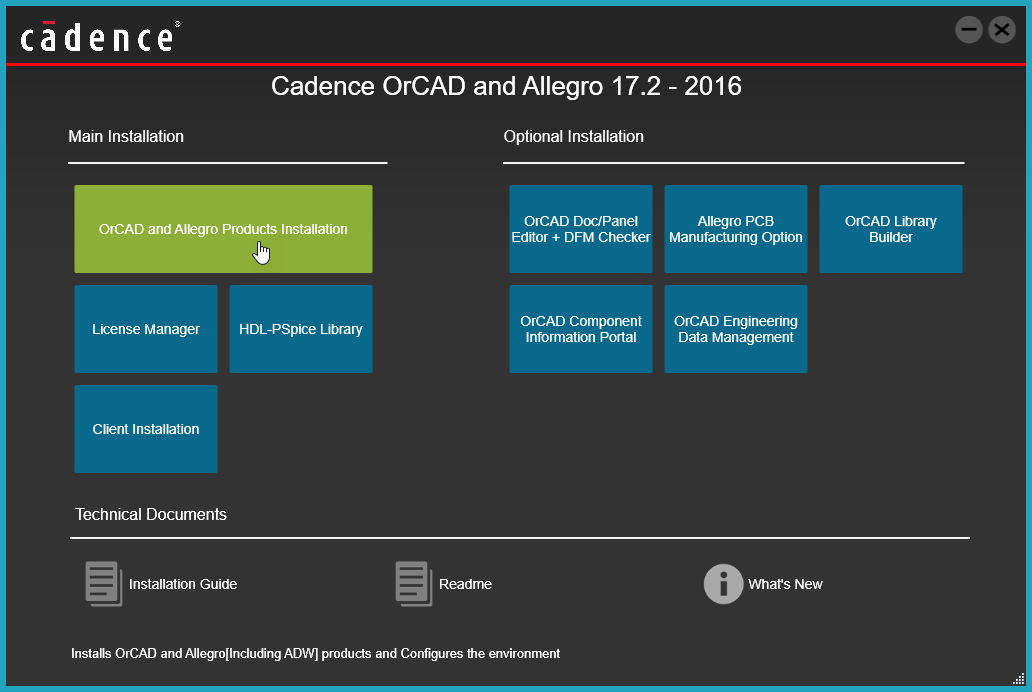Choose OrCAD Doc/Panel Editor + DFM Checker
Viewport: 1032px width, 692px height.
tap(581, 229)
